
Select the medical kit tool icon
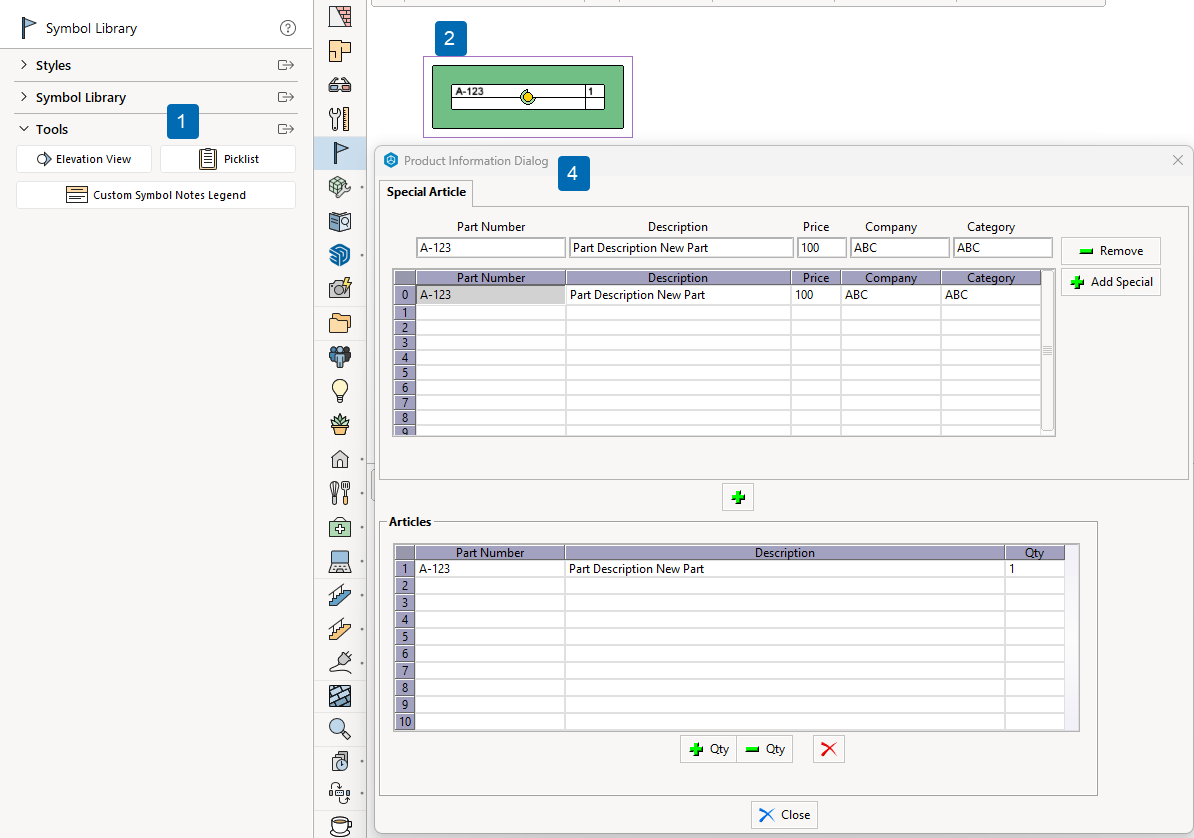click(340, 527)
